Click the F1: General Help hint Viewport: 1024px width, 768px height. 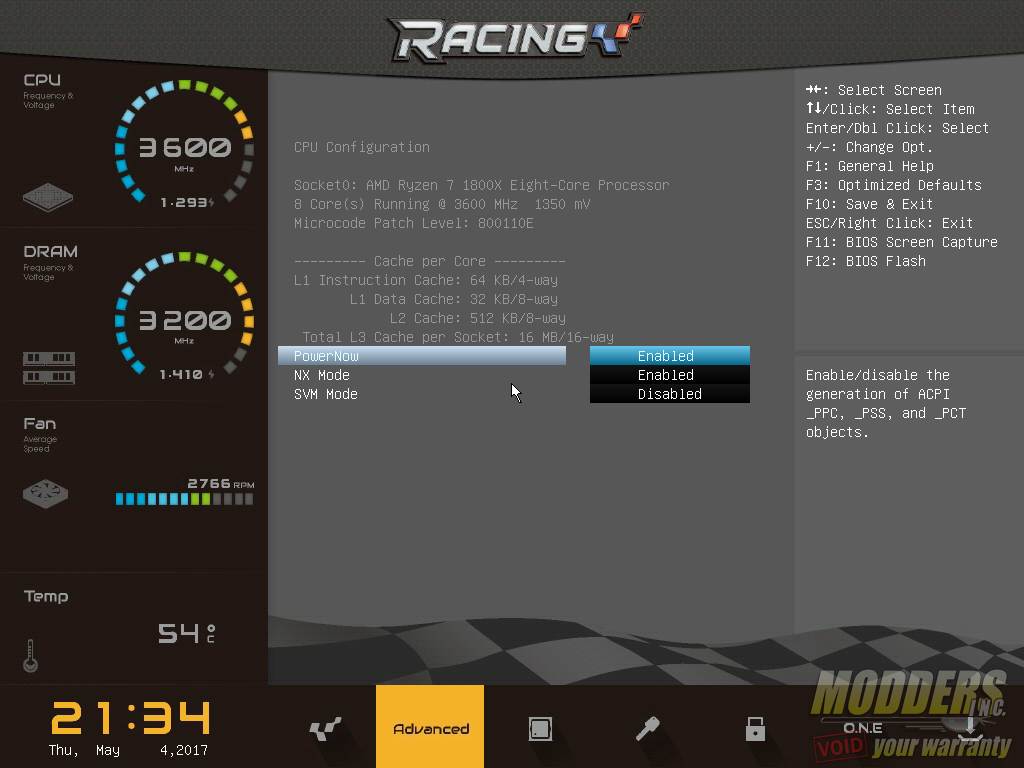pyautogui.click(x=869, y=167)
